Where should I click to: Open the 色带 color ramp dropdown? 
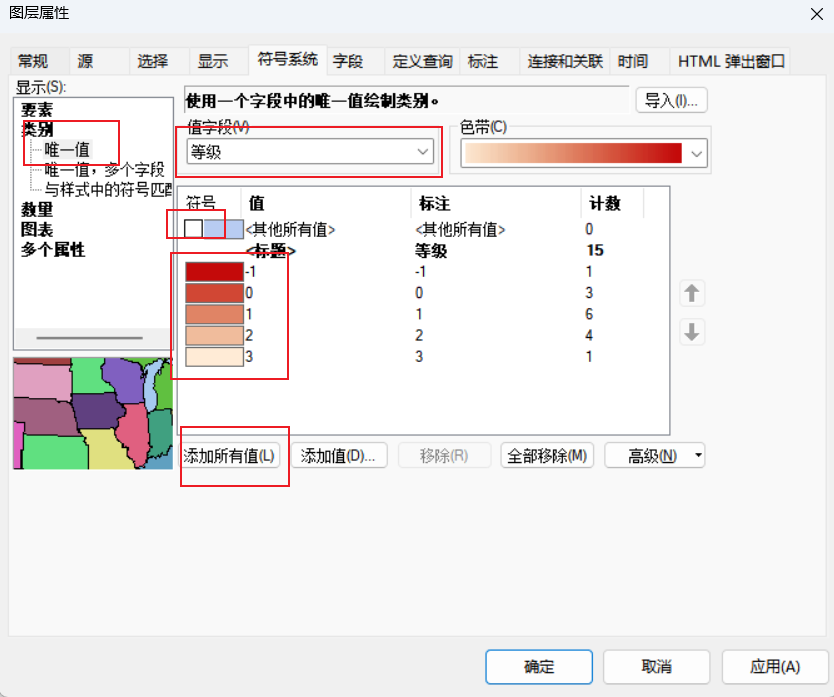pyautogui.click(x=583, y=153)
